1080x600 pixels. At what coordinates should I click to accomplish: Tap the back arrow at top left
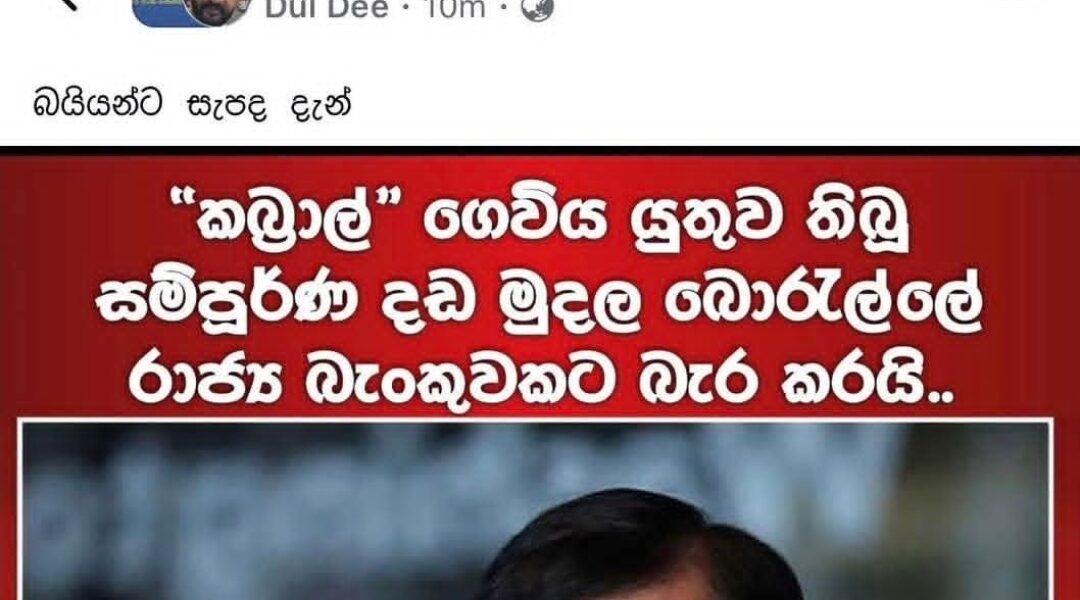[x=67, y=4]
